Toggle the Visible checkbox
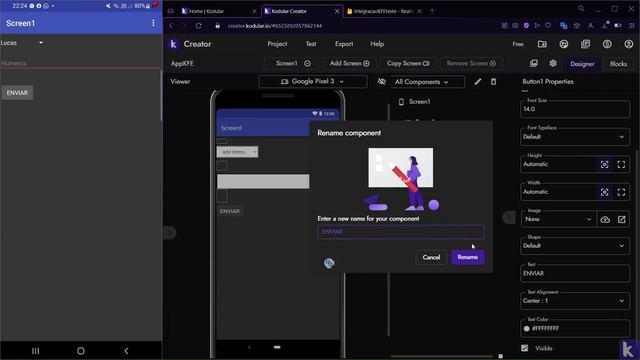The width and height of the screenshot is (640, 360). 524,348
